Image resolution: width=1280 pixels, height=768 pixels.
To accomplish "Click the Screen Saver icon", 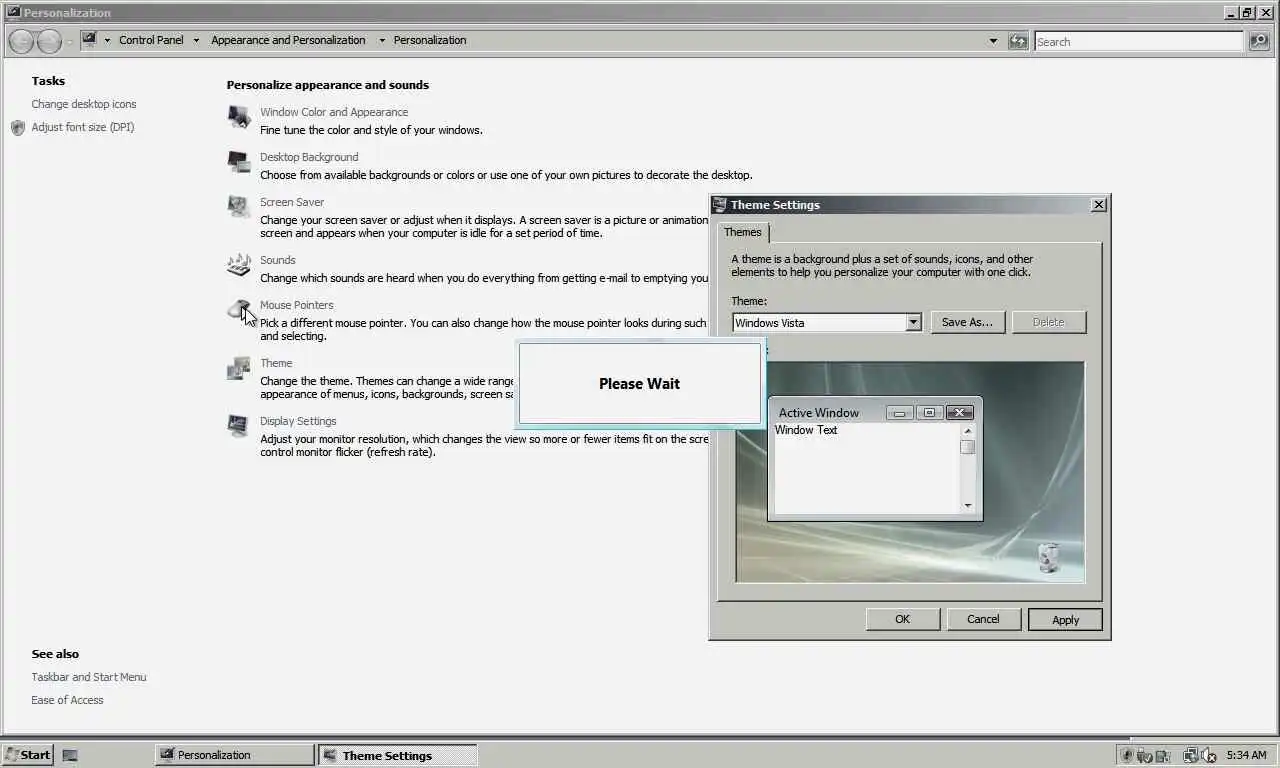I will [239, 207].
